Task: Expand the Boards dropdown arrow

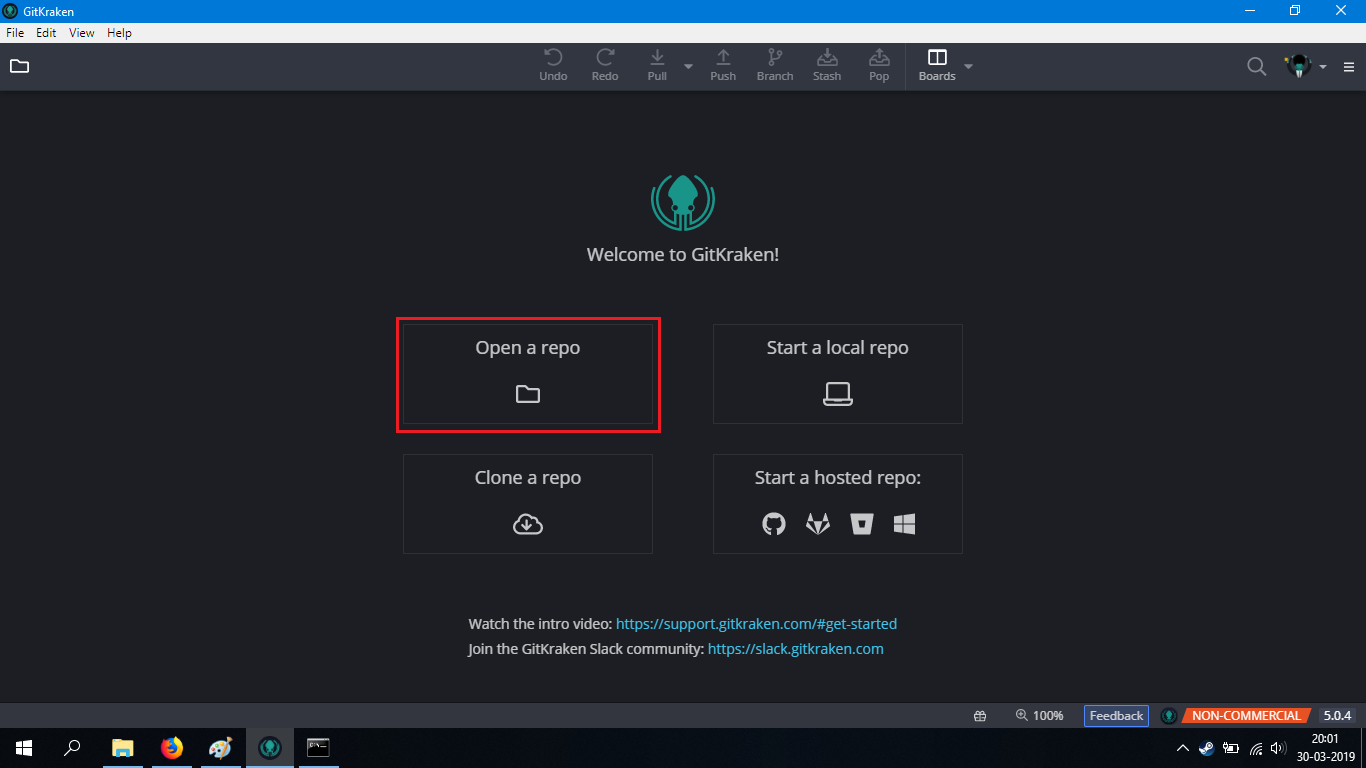Action: (968, 67)
